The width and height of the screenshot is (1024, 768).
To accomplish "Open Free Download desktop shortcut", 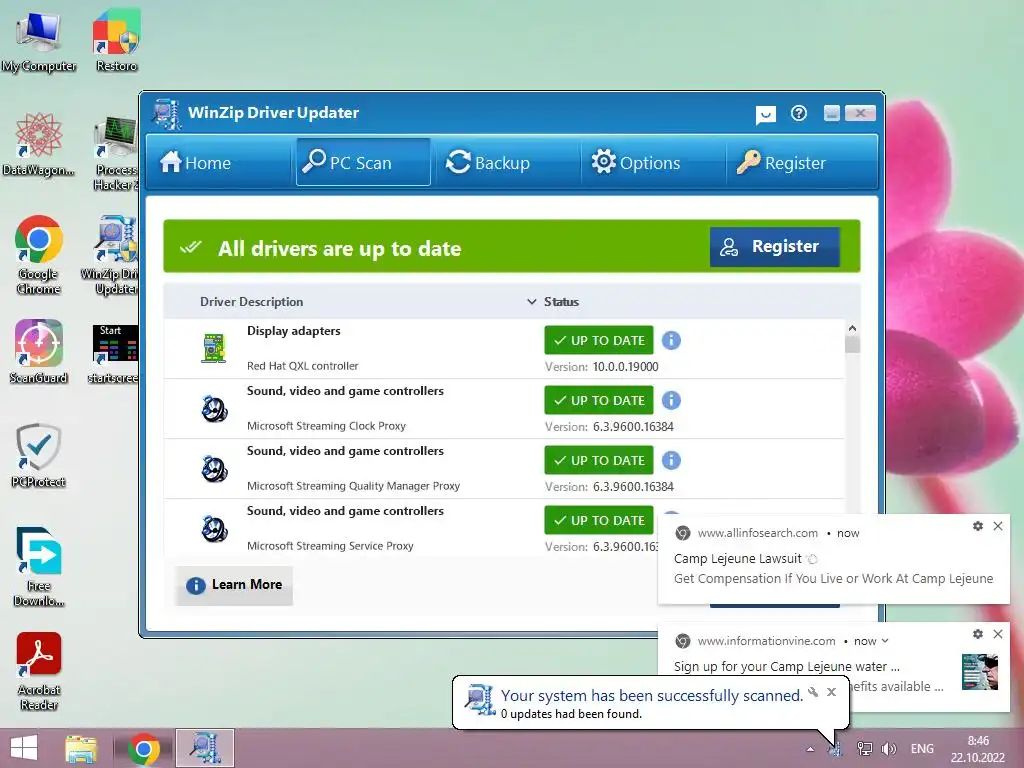I will pyautogui.click(x=39, y=567).
